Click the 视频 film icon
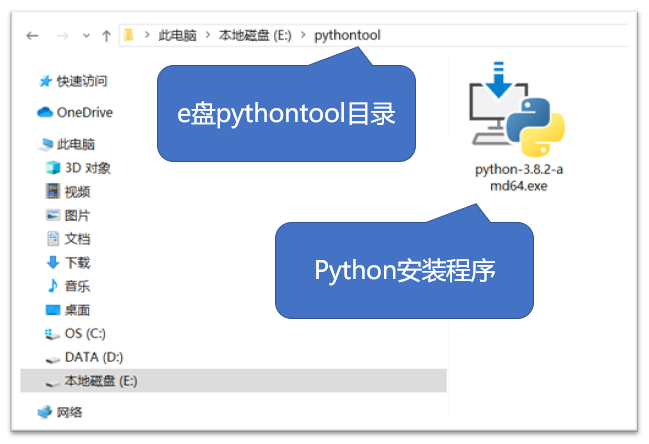Viewport: 649px width, 444px height. (x=53, y=191)
